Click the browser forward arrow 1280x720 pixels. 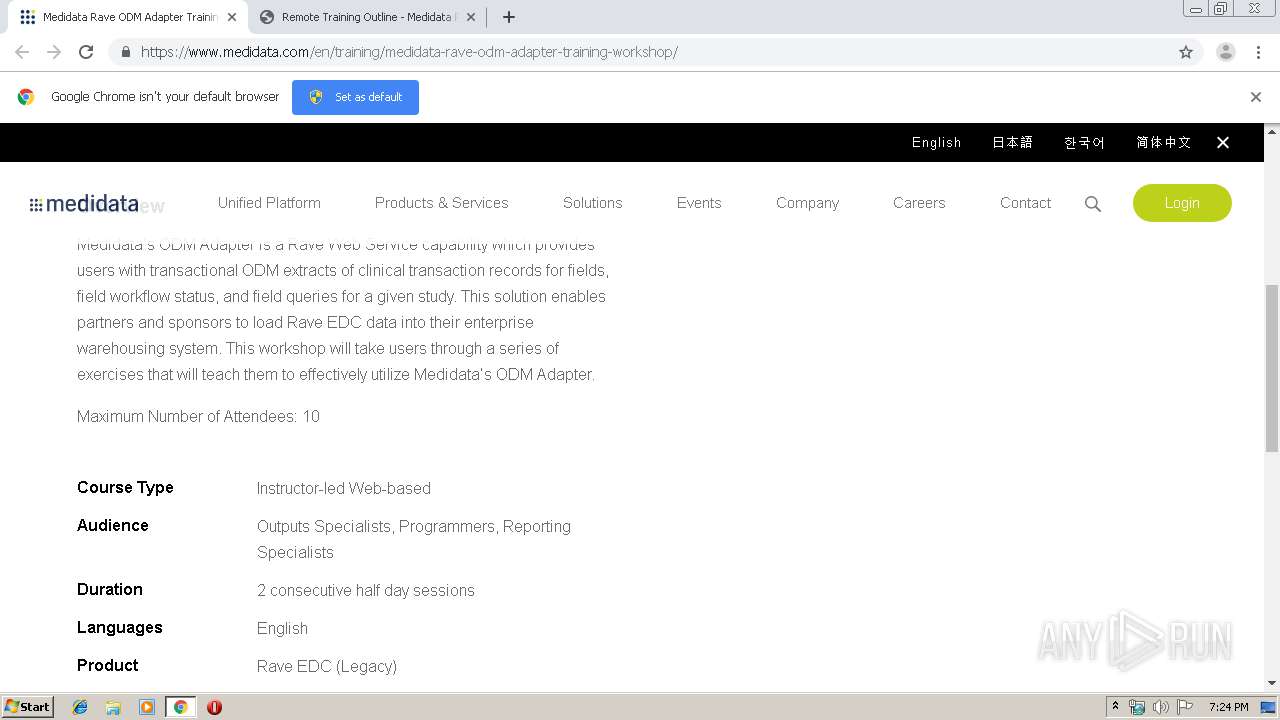54,52
